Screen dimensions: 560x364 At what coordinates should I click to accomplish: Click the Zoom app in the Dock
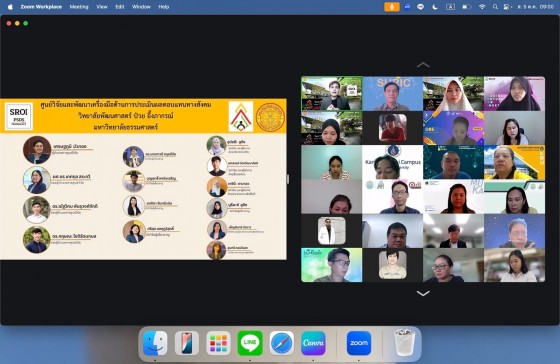pos(359,343)
